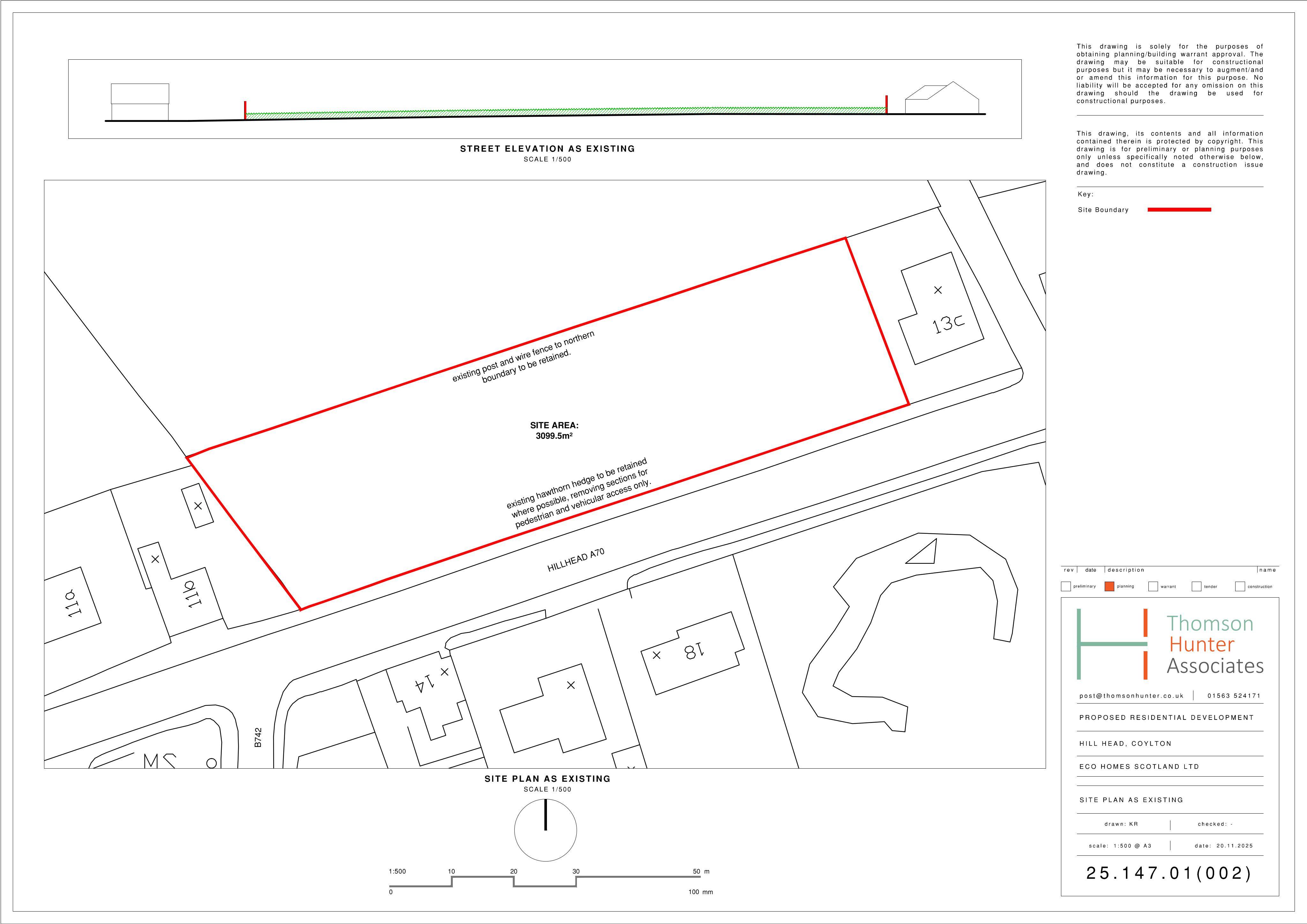Click the SITE AREA: 3099.5m² label
1307x924 pixels.
(554, 430)
